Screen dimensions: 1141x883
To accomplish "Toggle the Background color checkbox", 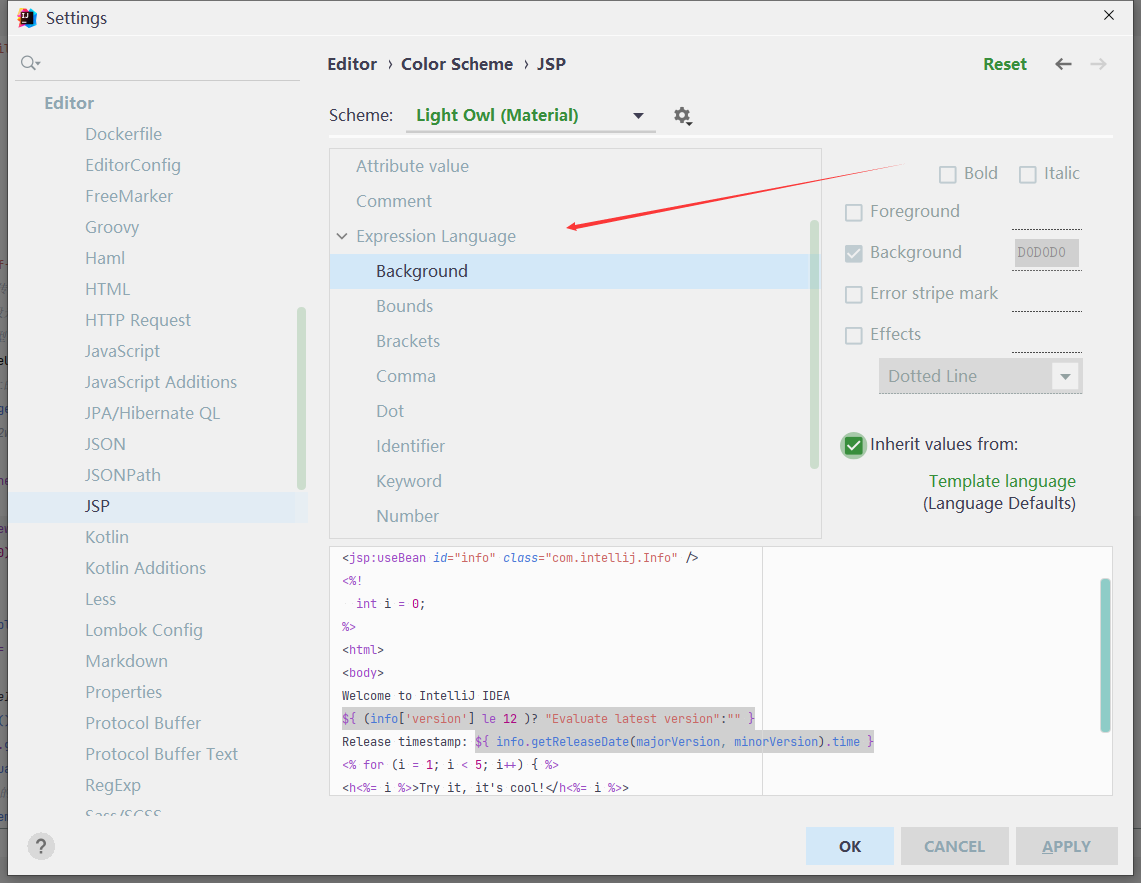I will [854, 253].
